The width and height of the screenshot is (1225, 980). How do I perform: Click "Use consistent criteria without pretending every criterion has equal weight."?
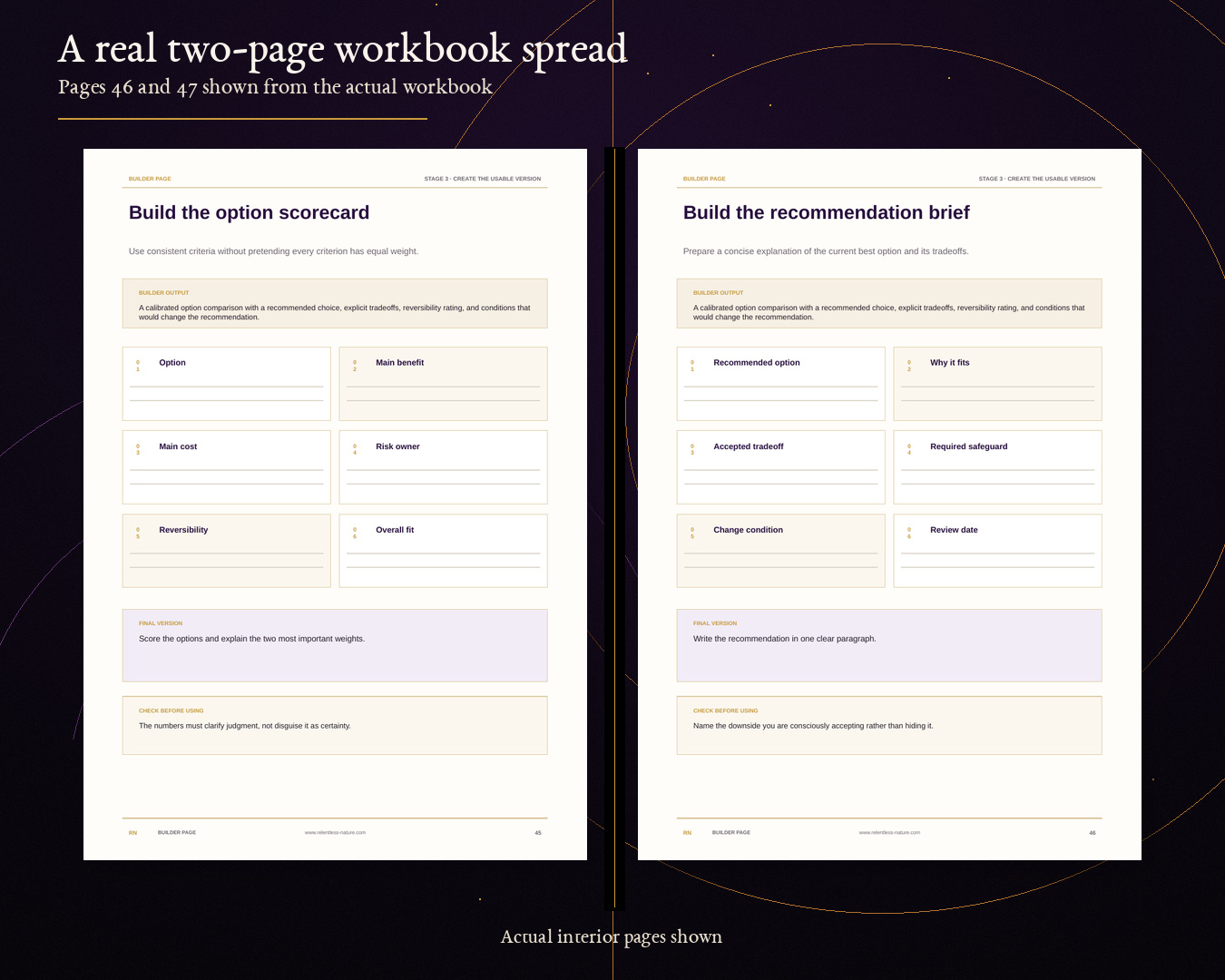[273, 251]
